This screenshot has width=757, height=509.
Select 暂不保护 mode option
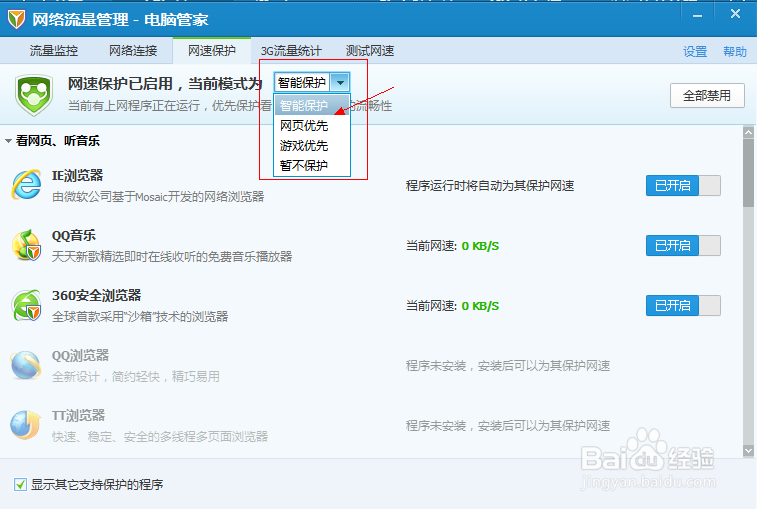312,165
